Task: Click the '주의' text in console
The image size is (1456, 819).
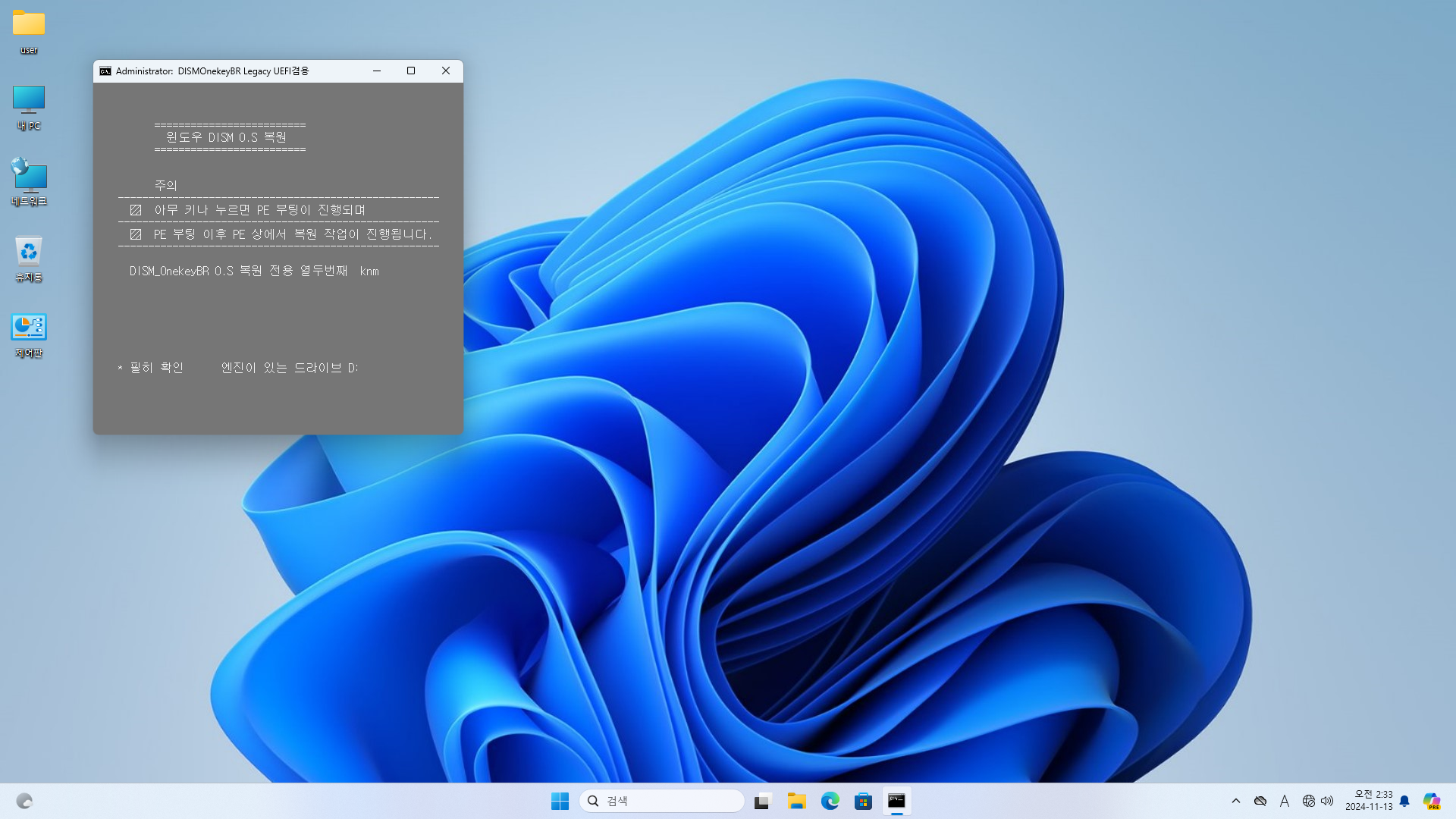Action: coord(165,185)
